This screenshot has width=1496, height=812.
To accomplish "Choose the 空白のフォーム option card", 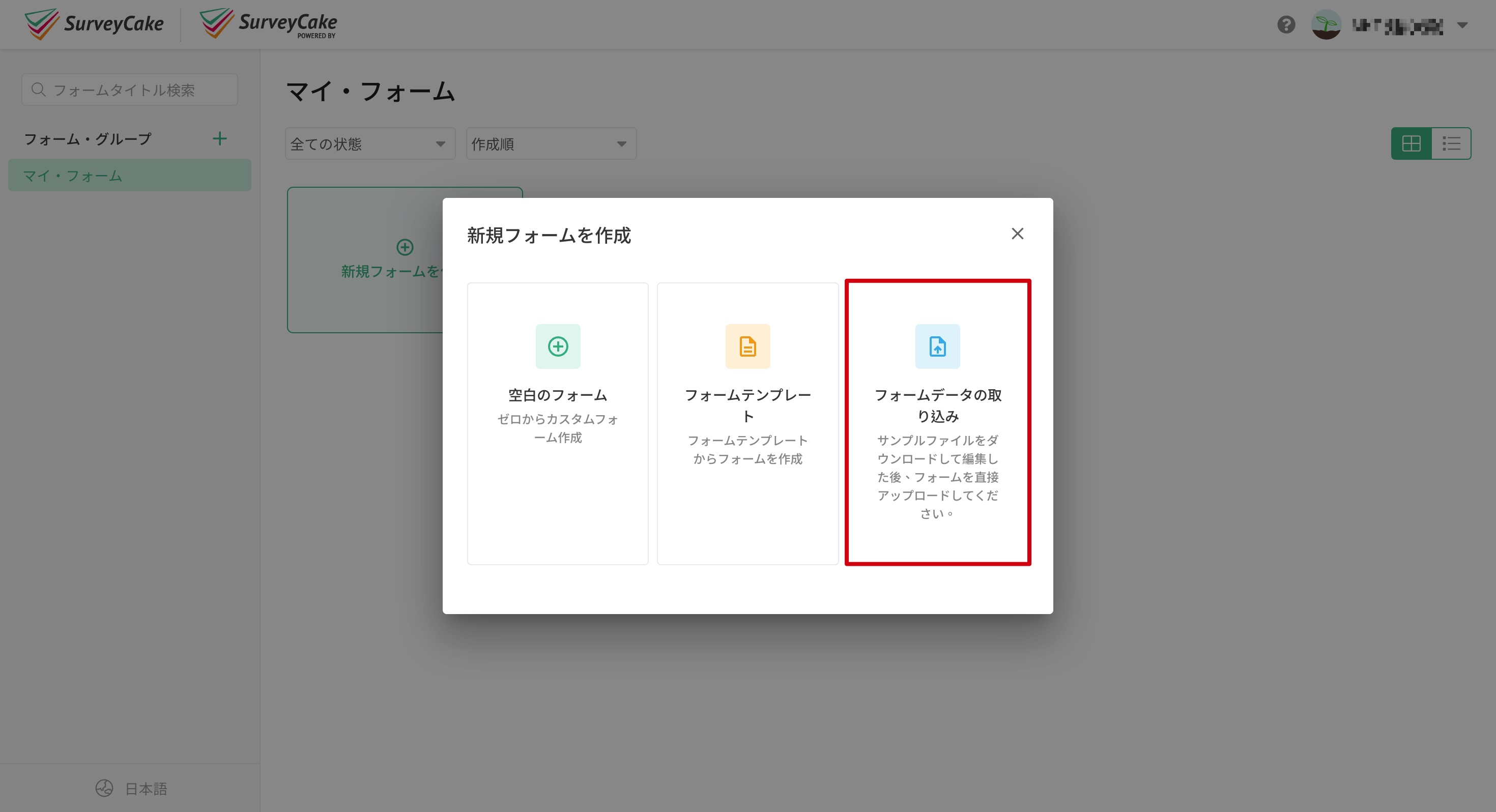I will pyautogui.click(x=558, y=423).
